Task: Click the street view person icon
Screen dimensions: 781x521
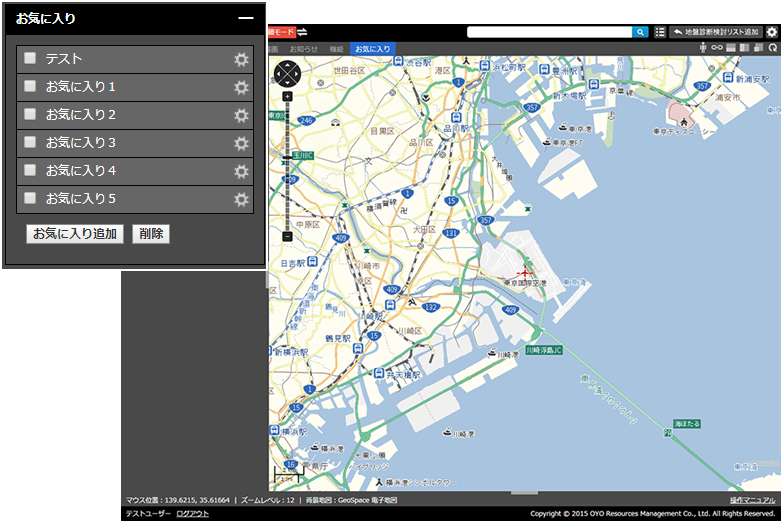Action: point(704,48)
